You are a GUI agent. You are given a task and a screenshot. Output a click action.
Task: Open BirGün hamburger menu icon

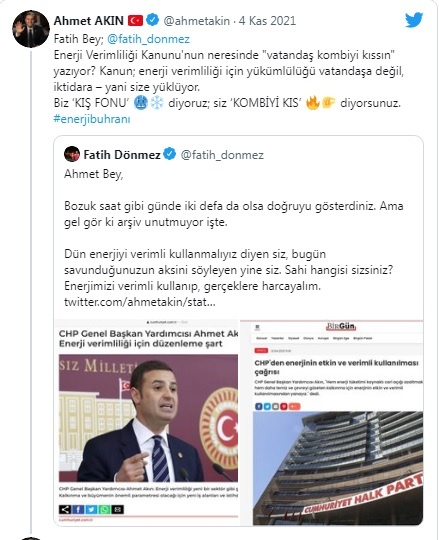point(257,328)
